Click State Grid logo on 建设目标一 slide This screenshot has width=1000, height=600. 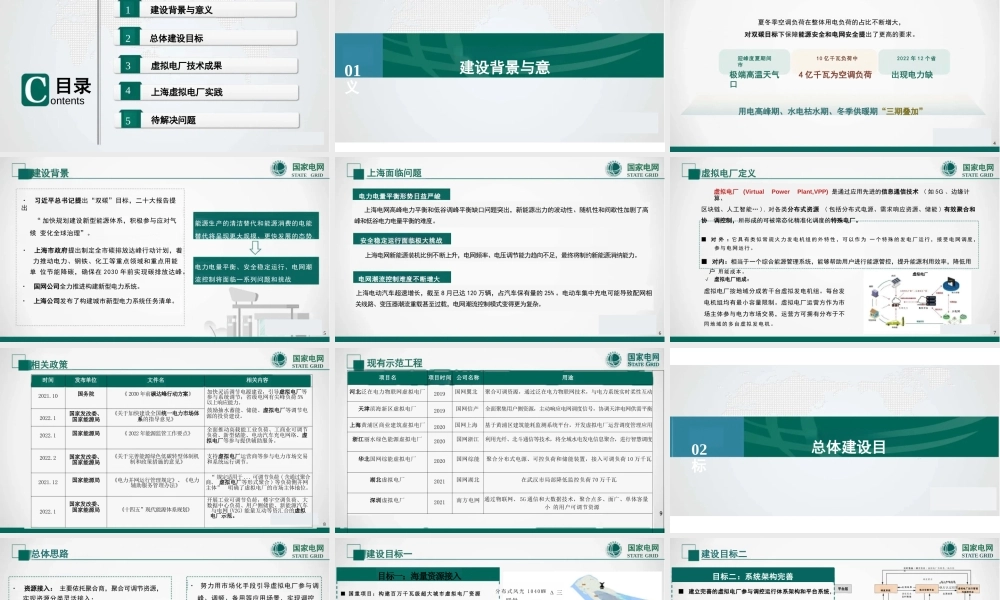tap(633, 550)
